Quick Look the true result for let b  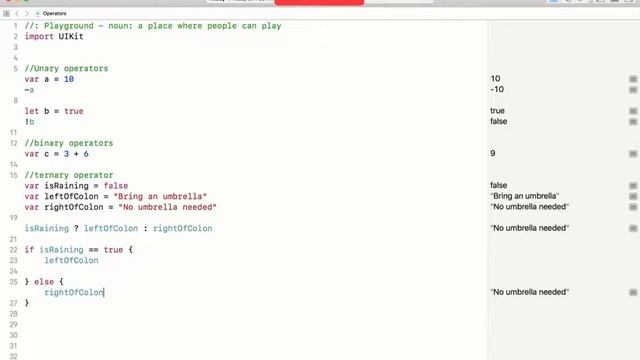tap(633, 111)
